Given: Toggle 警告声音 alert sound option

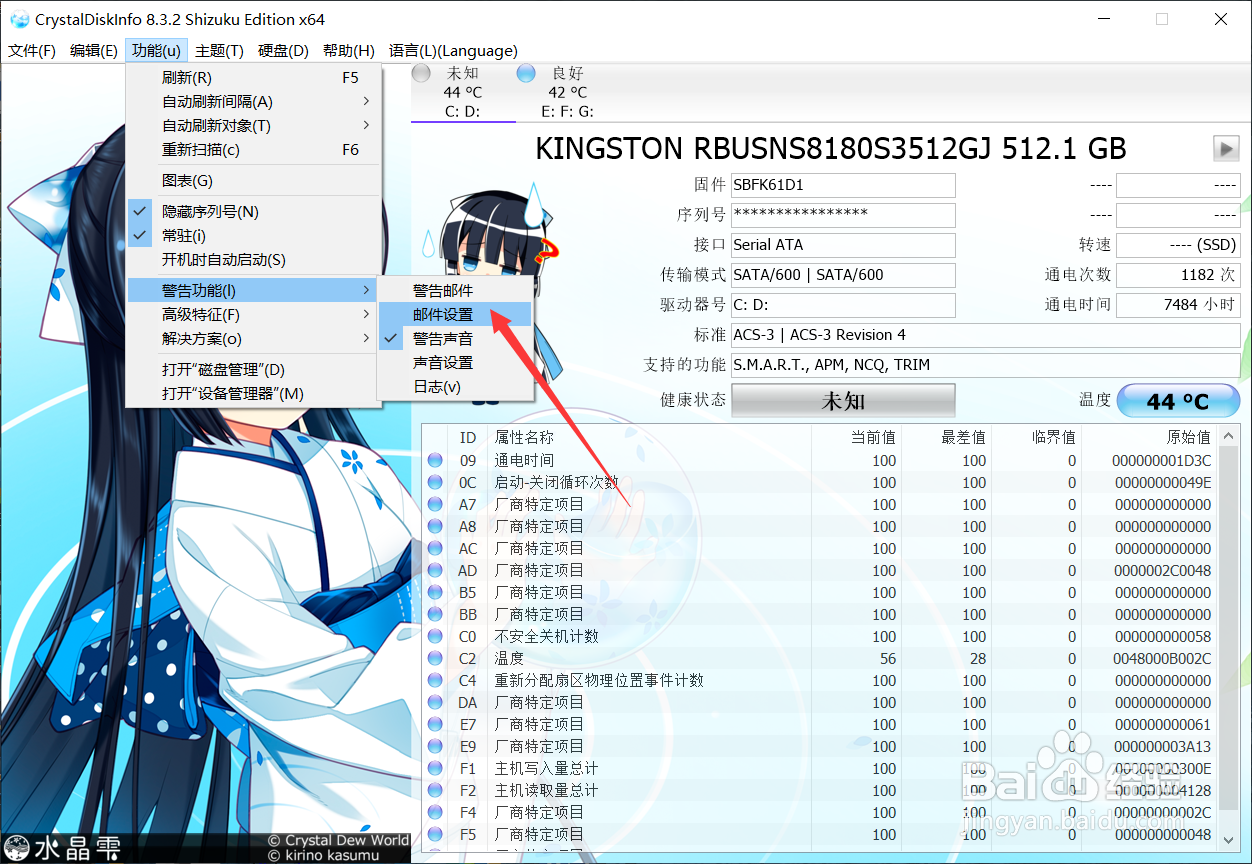Looking at the screenshot, I should click(455, 339).
